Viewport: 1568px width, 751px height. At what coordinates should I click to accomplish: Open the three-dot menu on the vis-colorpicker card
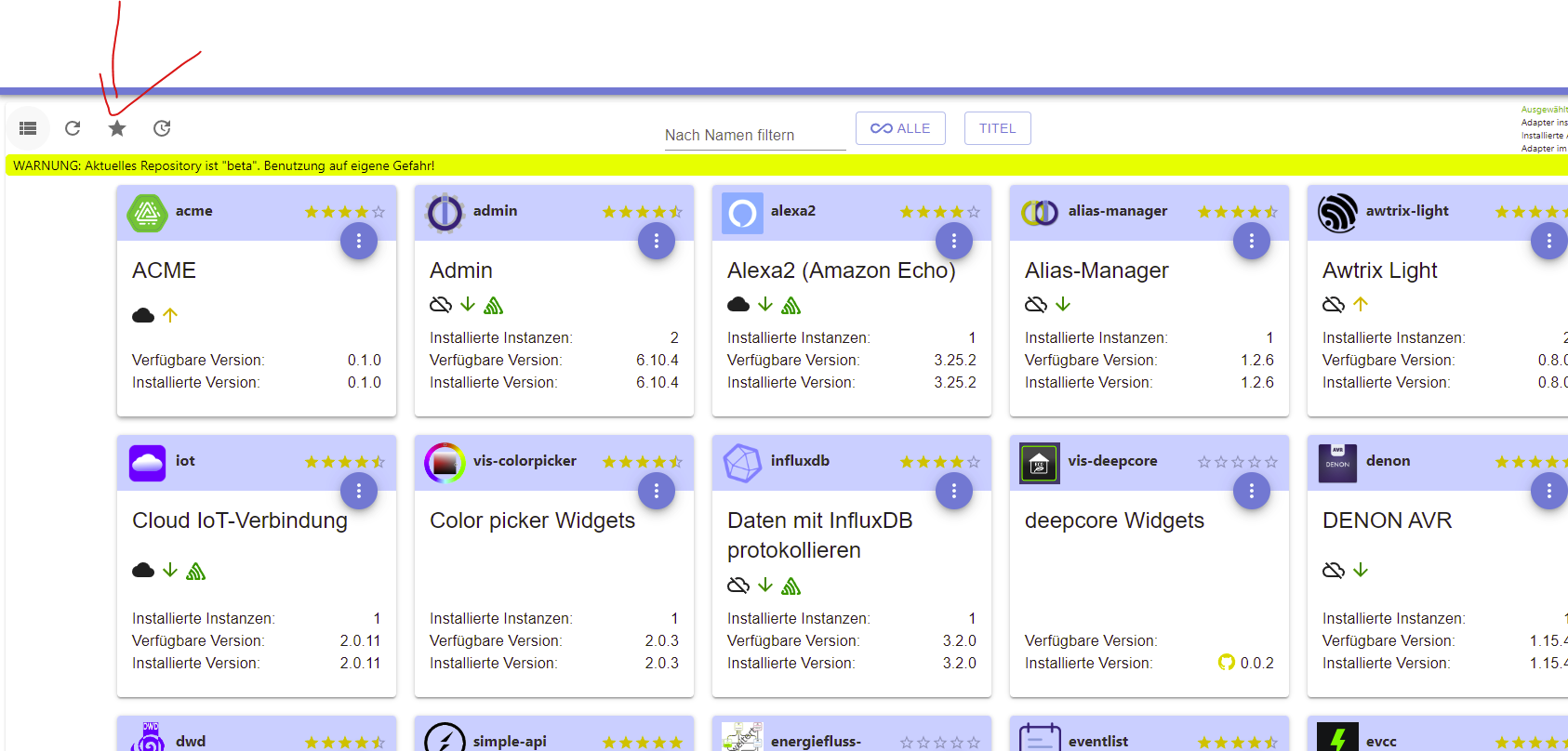point(657,491)
